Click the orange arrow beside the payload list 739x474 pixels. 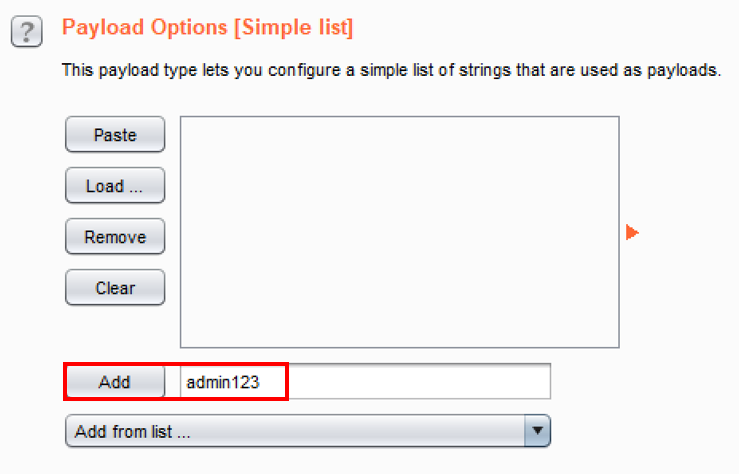pos(631,233)
